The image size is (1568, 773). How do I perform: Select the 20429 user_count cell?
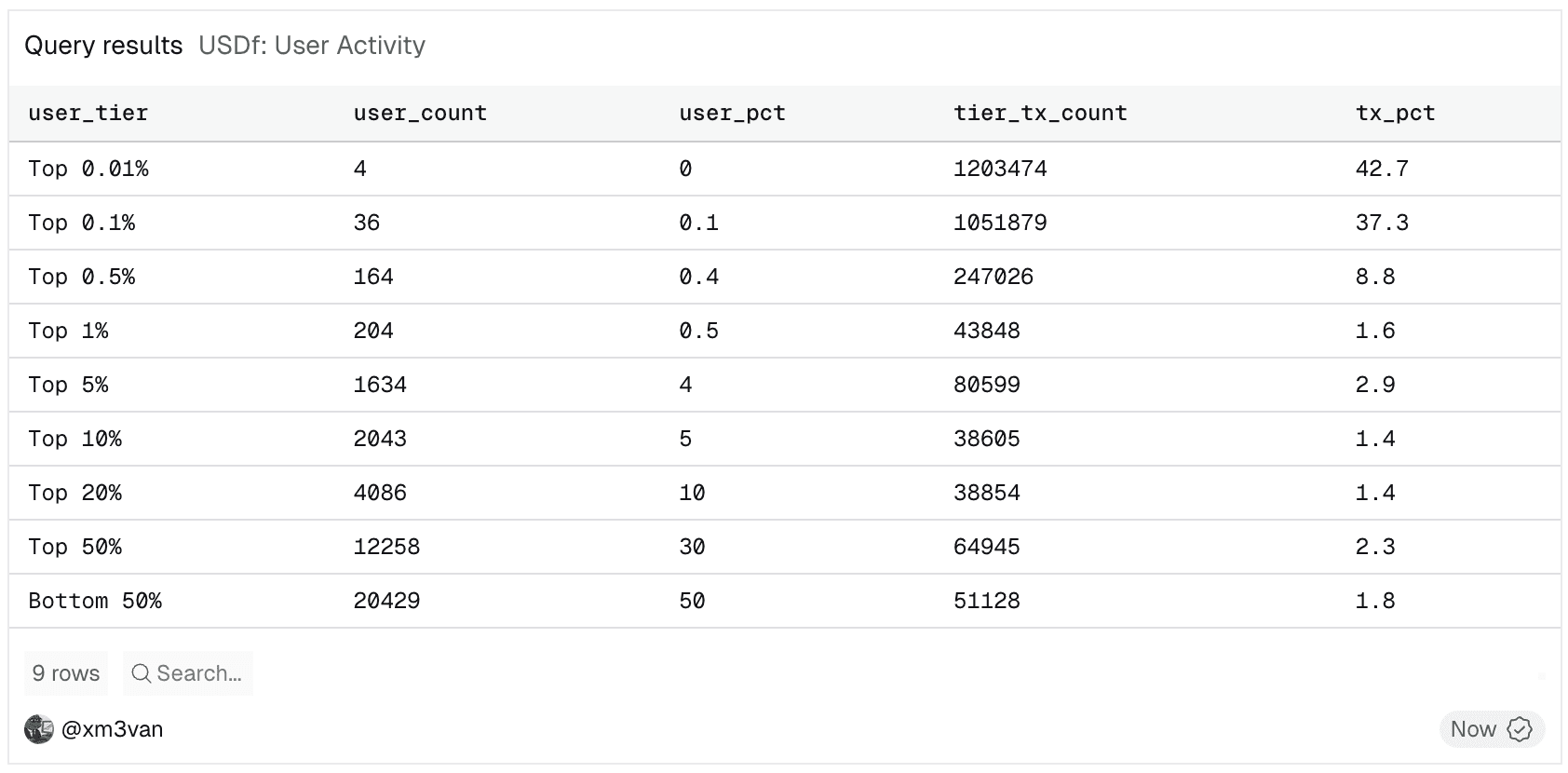(x=386, y=601)
